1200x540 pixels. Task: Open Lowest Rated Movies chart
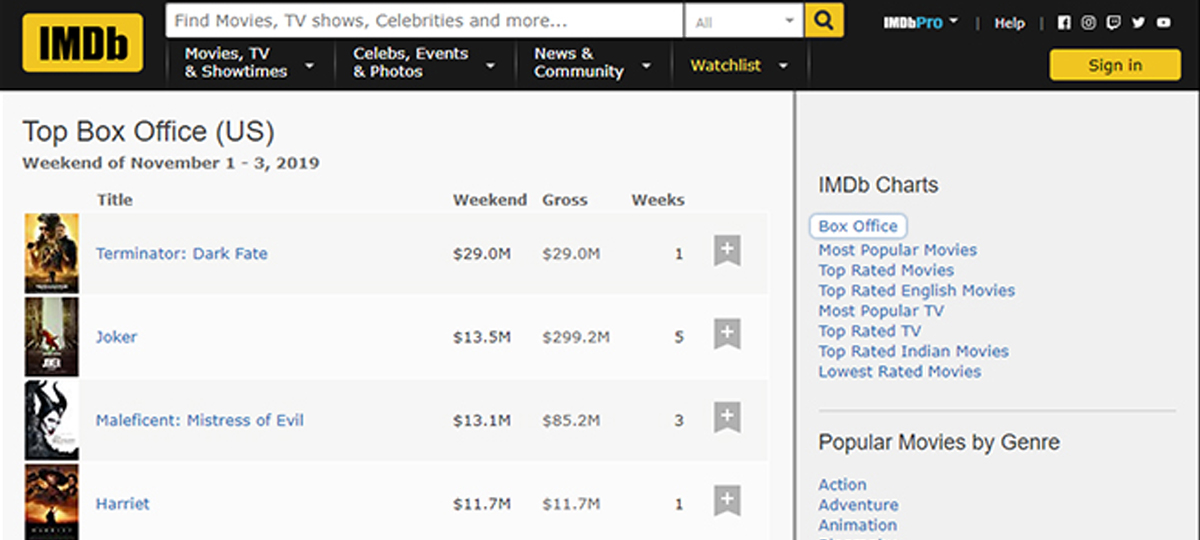tap(900, 371)
